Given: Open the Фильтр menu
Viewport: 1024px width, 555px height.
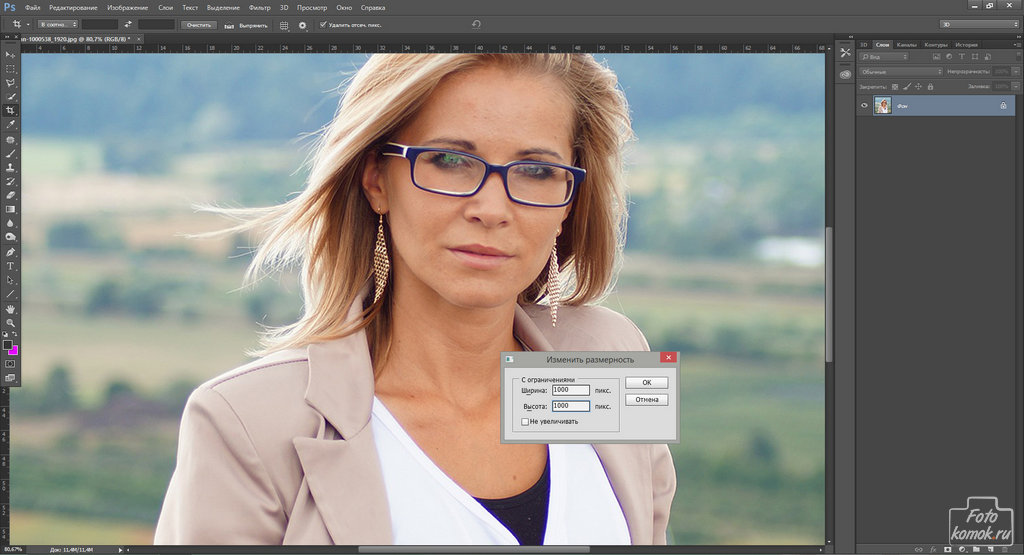Looking at the screenshot, I should click(x=259, y=7).
